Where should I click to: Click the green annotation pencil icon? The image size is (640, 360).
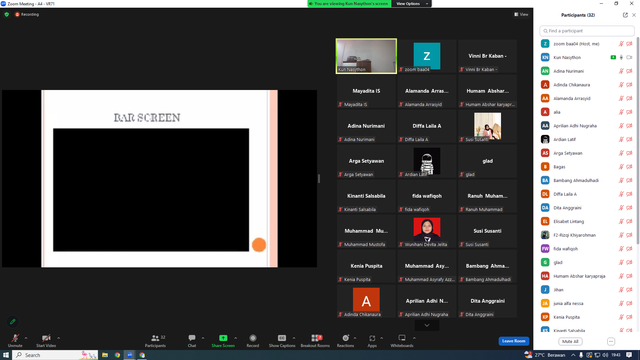click(x=13, y=322)
